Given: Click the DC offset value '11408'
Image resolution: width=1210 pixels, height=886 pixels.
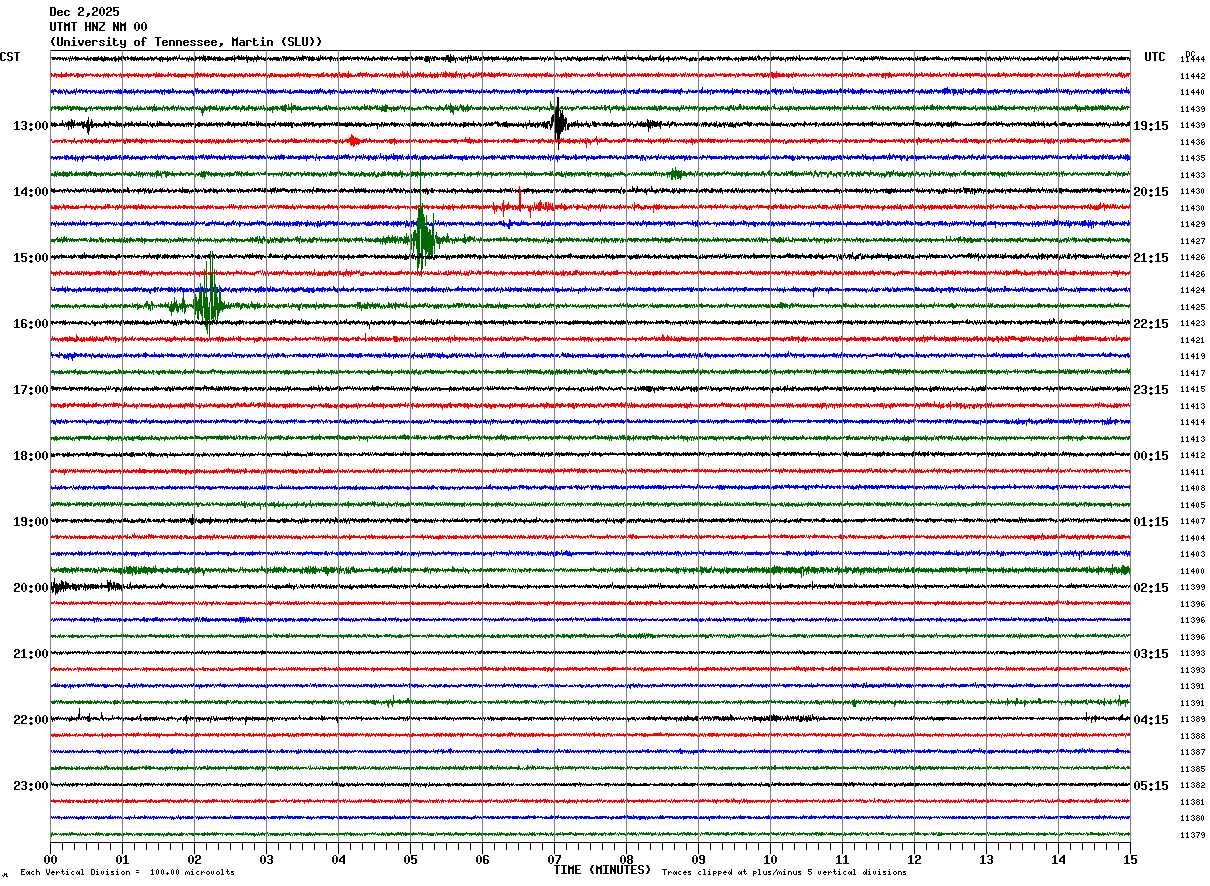Looking at the screenshot, I should pos(1192,488).
